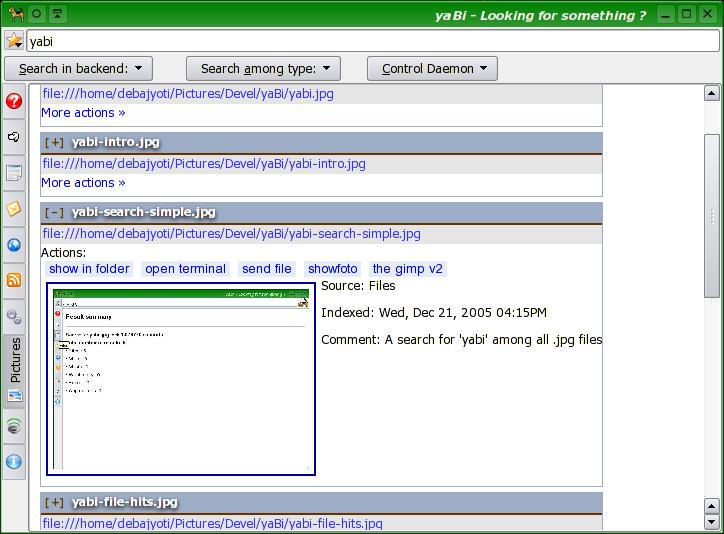Select the blue globe web sidebar icon

tap(14, 245)
